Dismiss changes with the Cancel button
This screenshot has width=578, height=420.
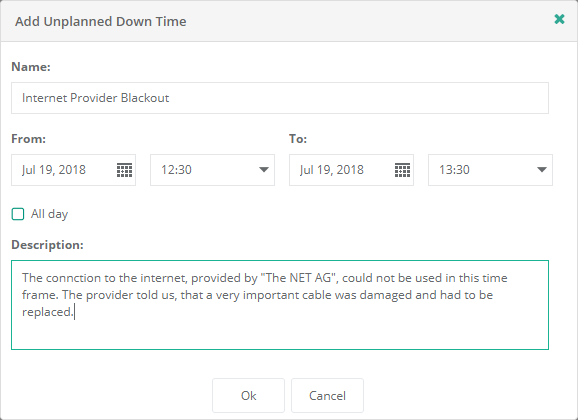[327, 395]
